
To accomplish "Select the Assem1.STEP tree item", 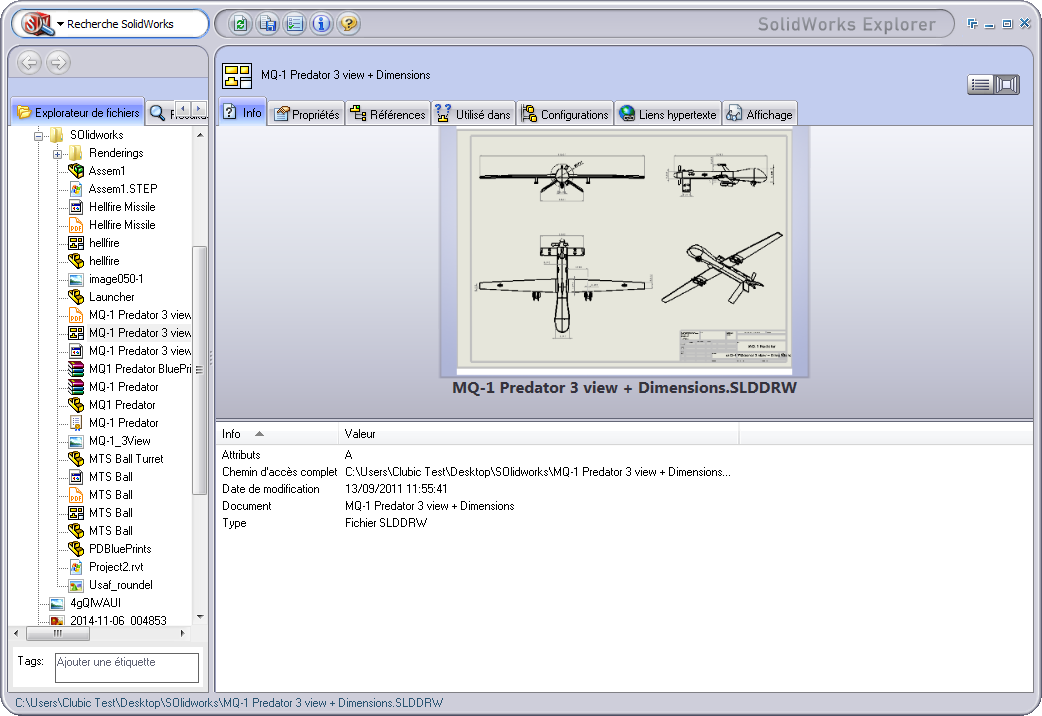I will (123, 189).
